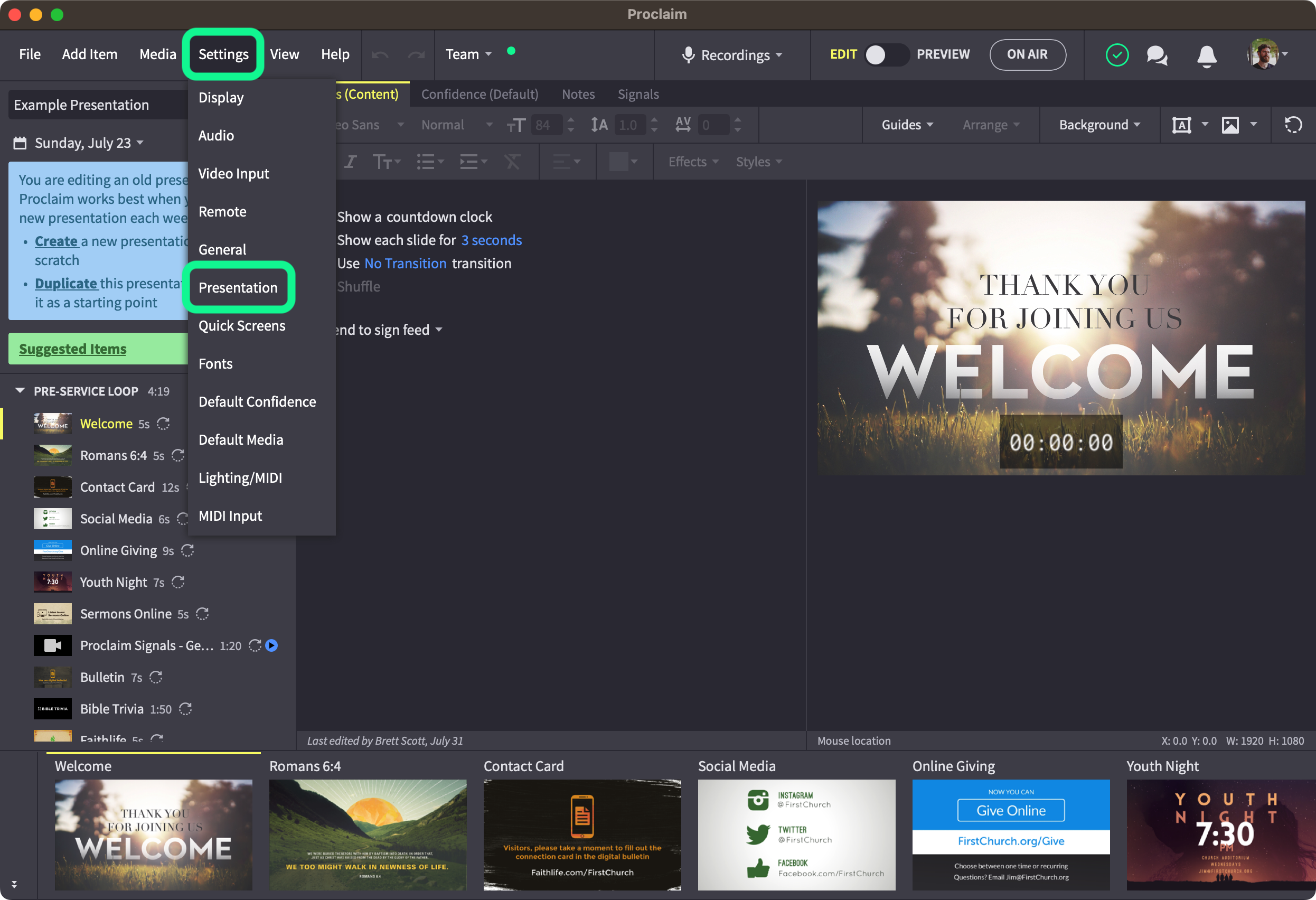
Task: Open the Background dropdown
Action: (x=1099, y=125)
